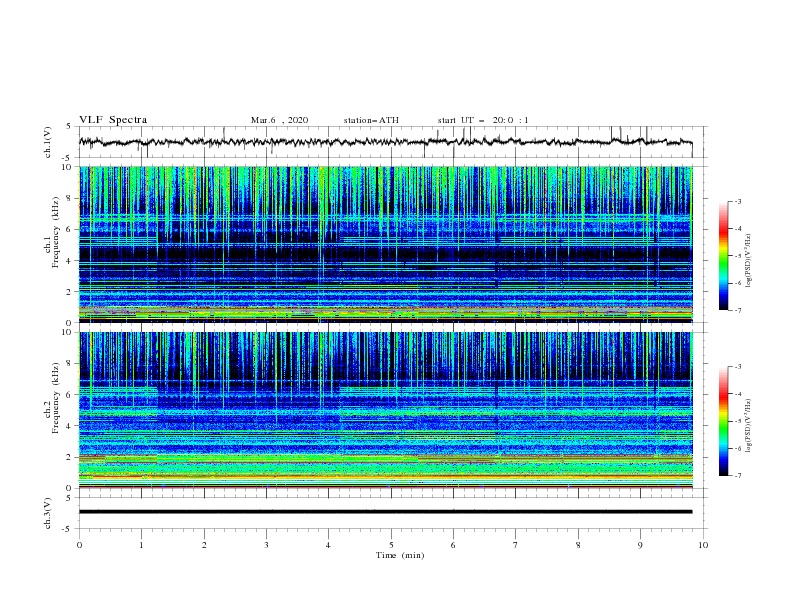The image size is (792, 612).
Task: Click inside the ch.2 spectrogram panel
Action: pos(386,410)
